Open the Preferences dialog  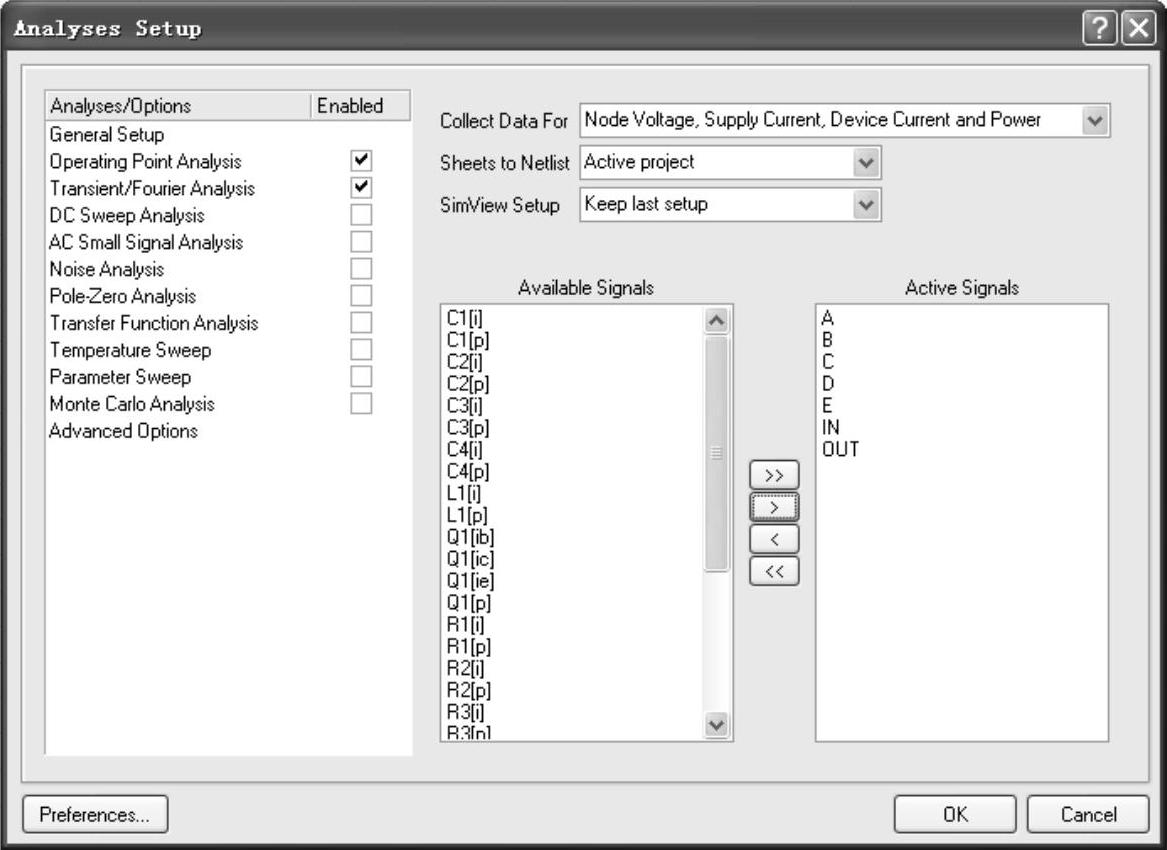95,814
